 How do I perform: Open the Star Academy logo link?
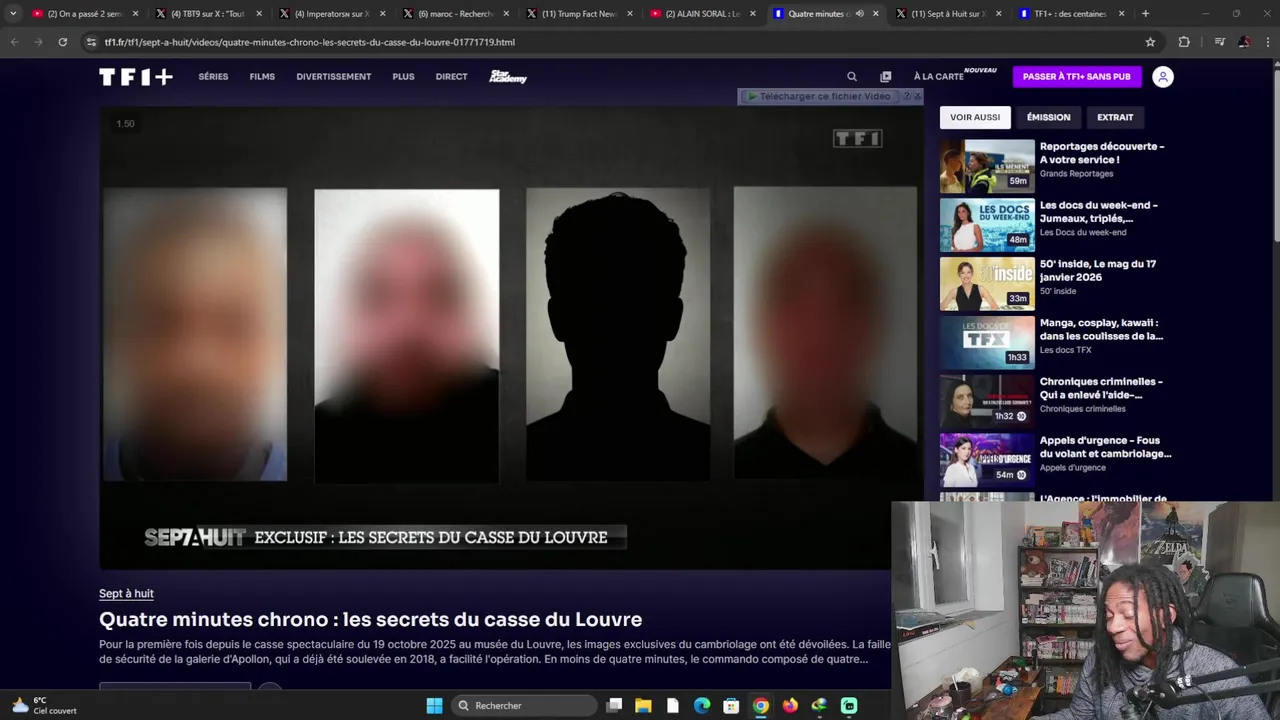pos(508,77)
